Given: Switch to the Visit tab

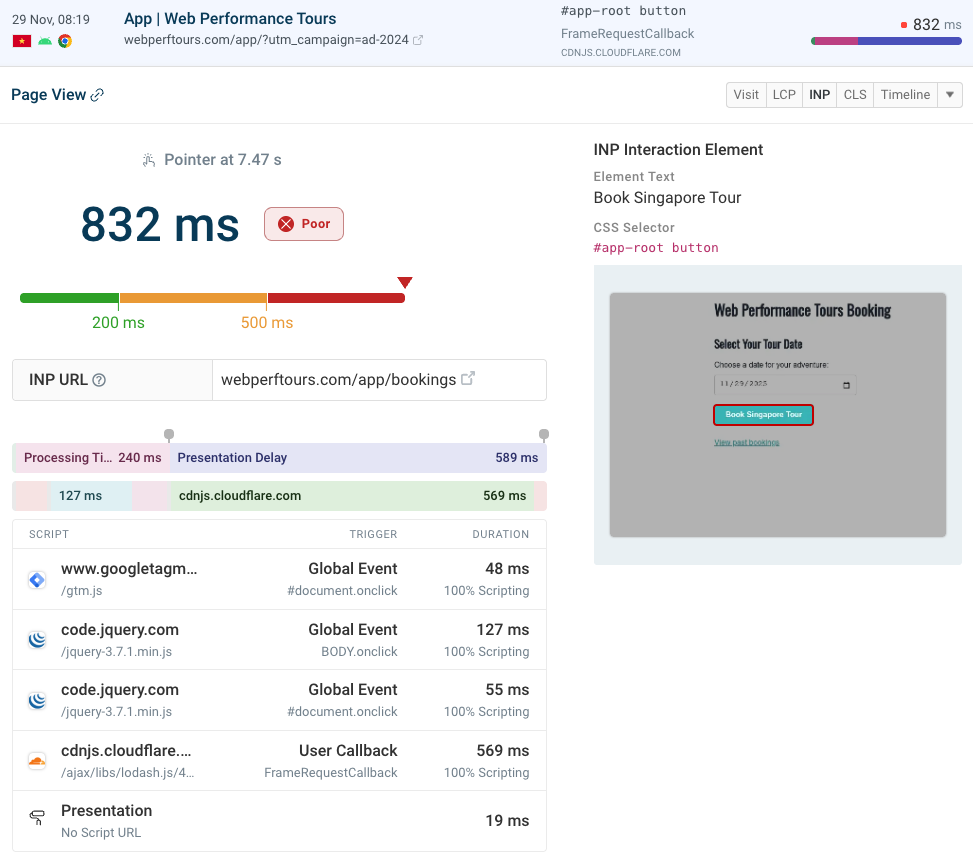Looking at the screenshot, I should pyautogui.click(x=745, y=94).
